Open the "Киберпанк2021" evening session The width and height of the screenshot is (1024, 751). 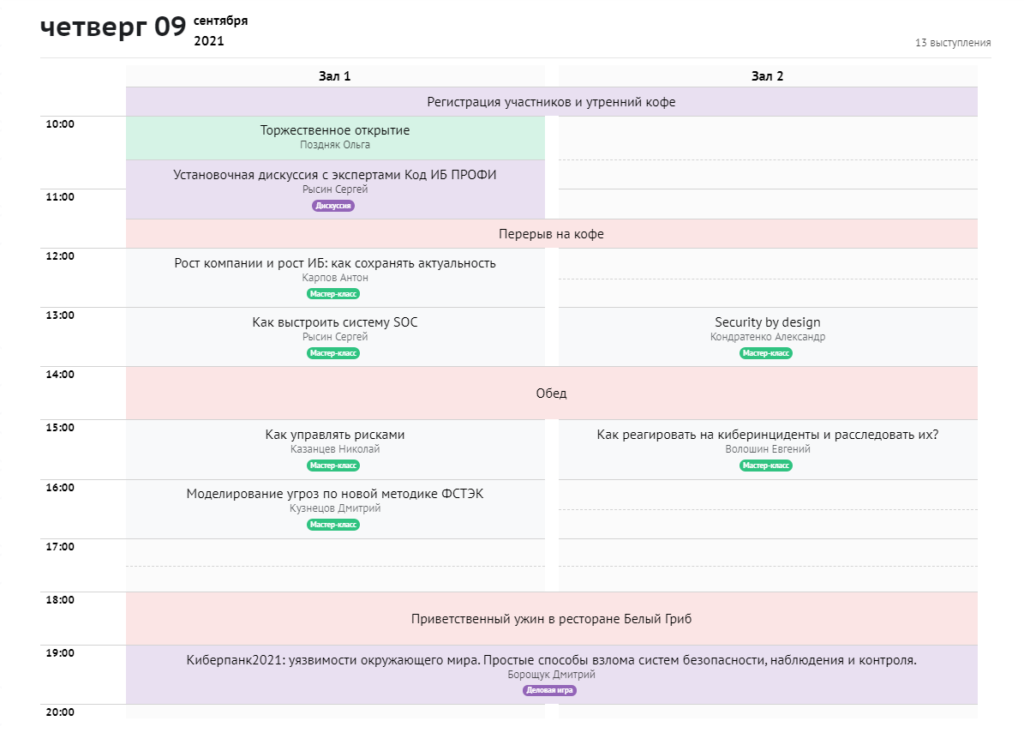pyautogui.click(x=551, y=660)
